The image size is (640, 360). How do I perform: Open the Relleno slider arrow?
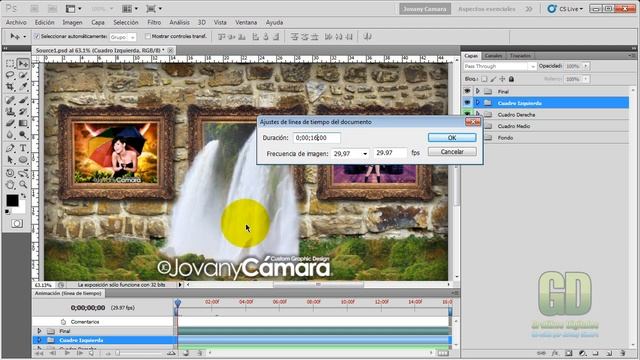coord(586,79)
